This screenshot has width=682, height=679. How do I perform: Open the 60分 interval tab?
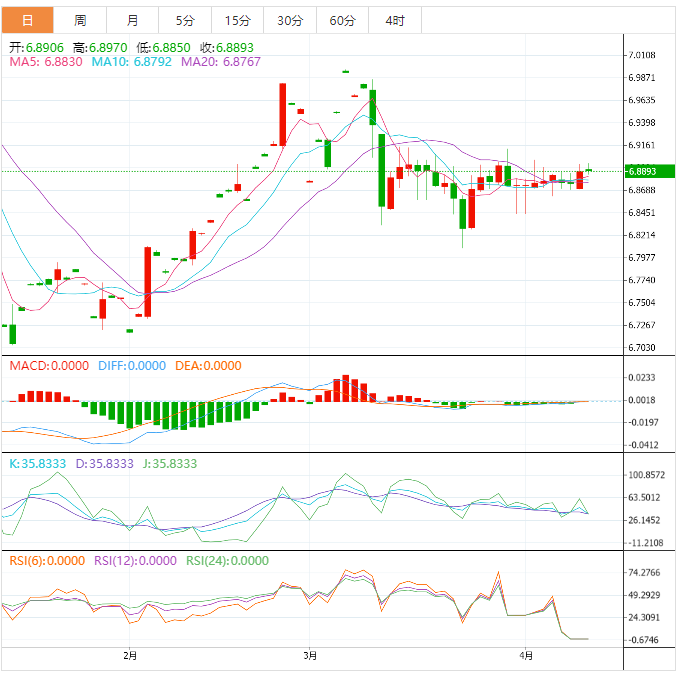343,20
